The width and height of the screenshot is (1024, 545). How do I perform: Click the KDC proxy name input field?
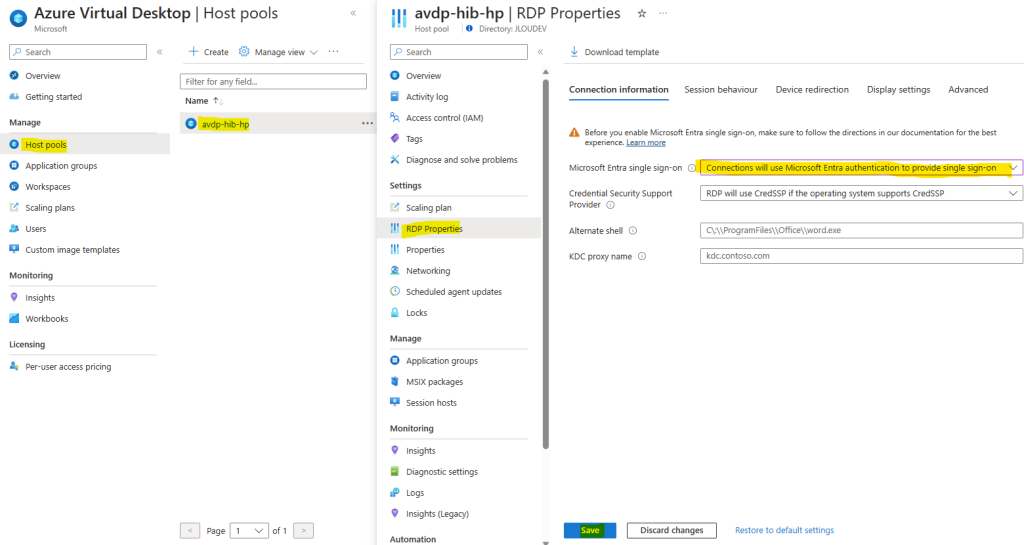tap(861, 256)
